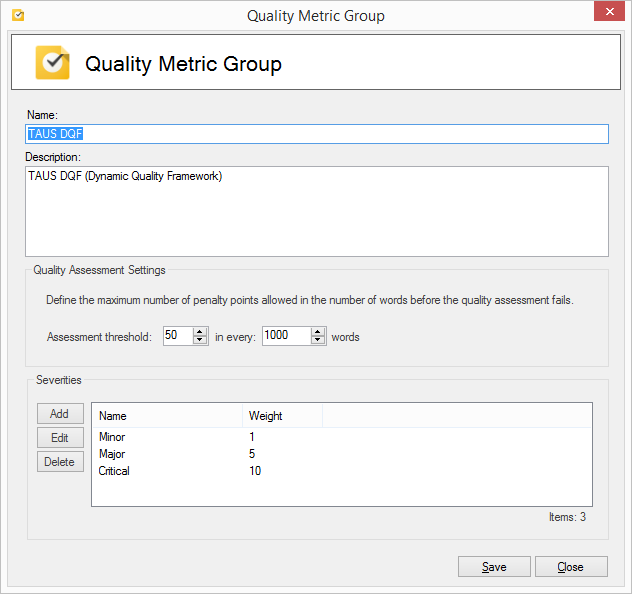Click the weight value 10 for Critical
632x594 pixels.
click(255, 471)
